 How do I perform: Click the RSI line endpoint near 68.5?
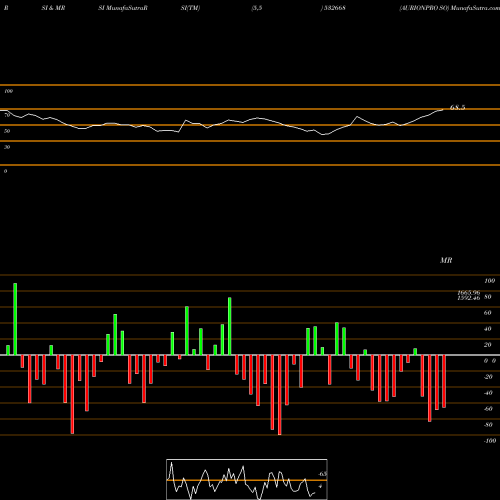click(x=443, y=109)
